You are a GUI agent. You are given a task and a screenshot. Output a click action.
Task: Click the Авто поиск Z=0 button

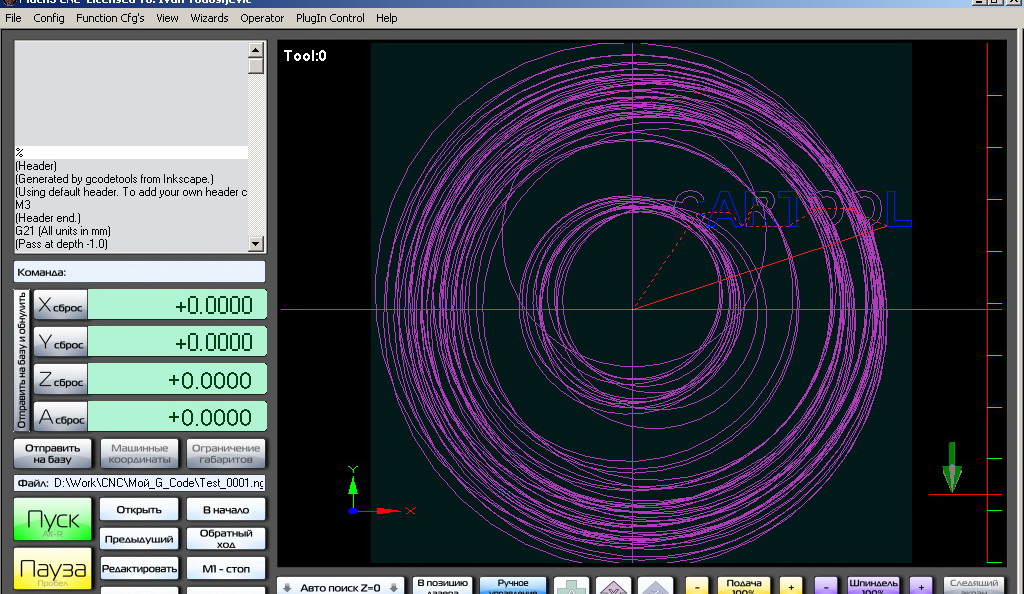341,587
